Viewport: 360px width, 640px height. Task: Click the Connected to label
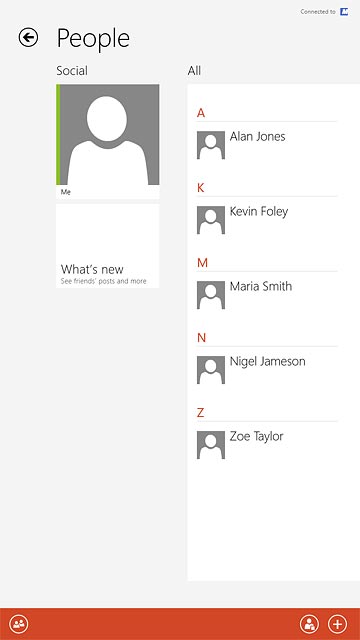[318, 12]
